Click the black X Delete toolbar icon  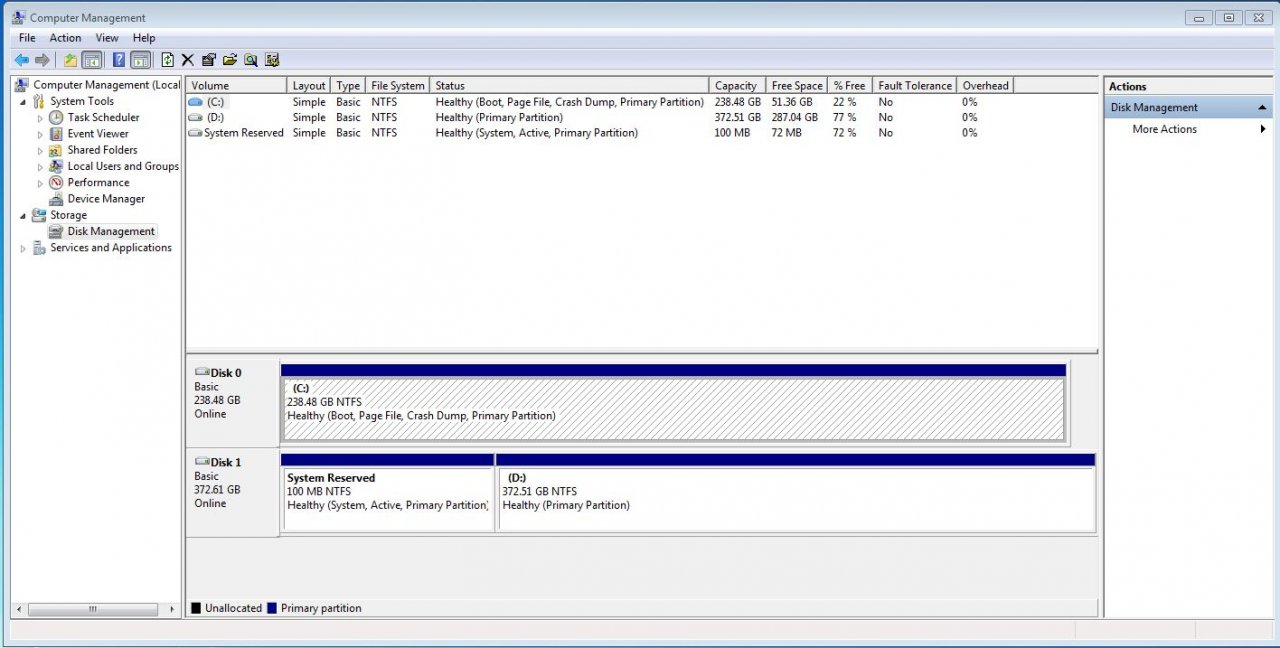click(x=188, y=60)
